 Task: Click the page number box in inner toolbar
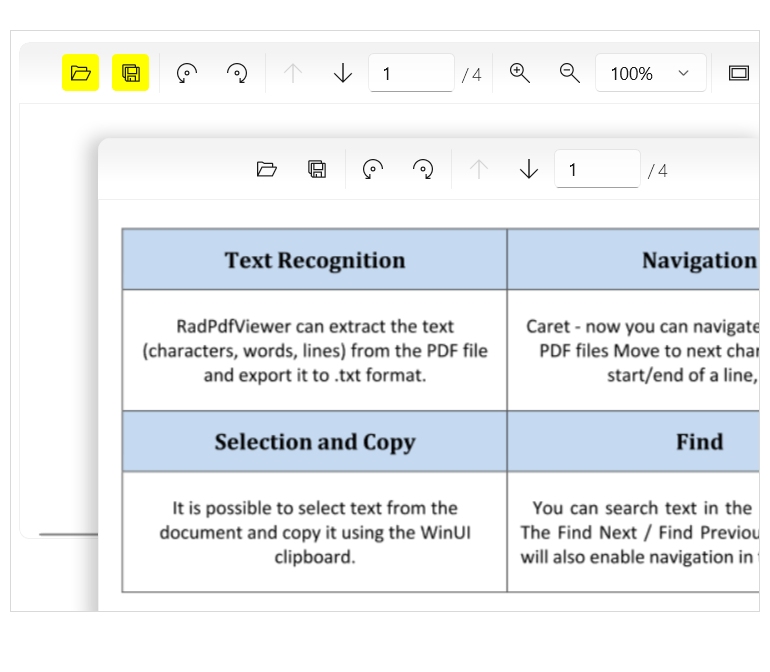coord(597,169)
